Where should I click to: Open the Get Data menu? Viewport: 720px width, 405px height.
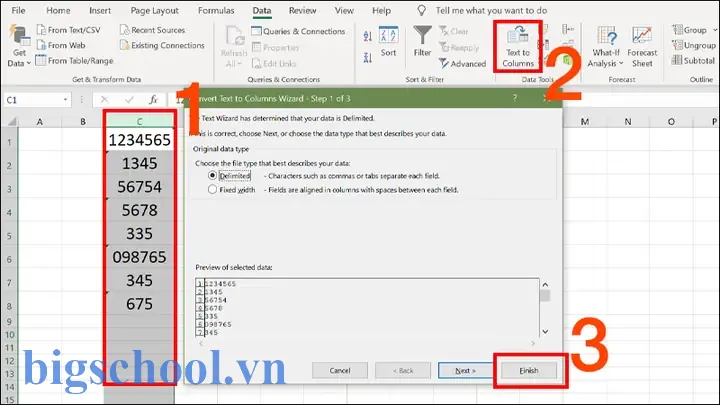point(19,46)
